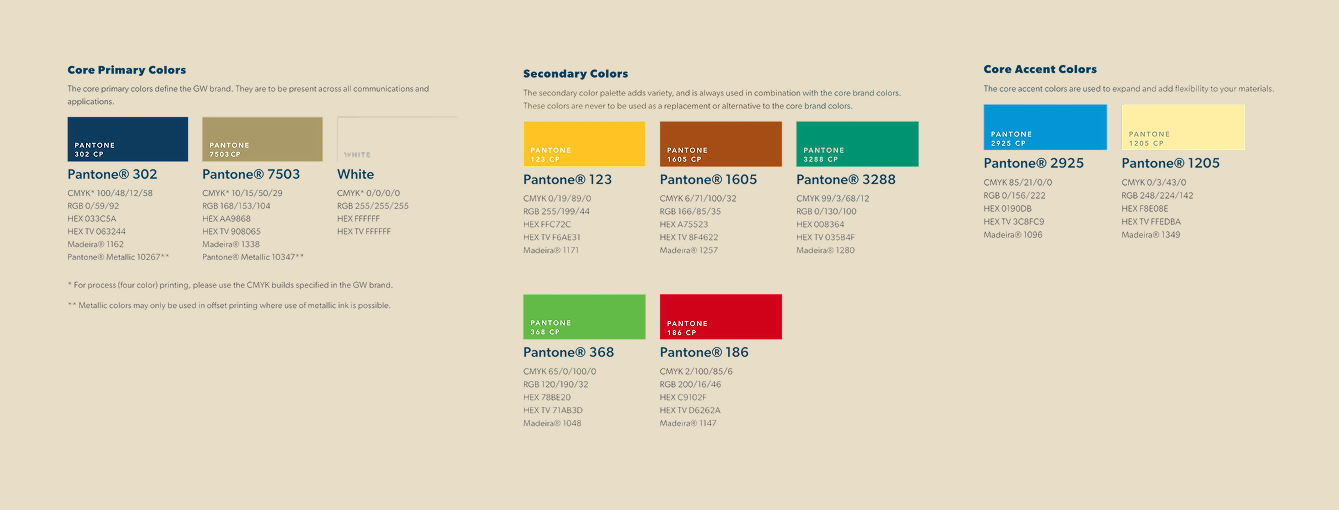Select the Pantone® 368 title text

click(x=568, y=352)
